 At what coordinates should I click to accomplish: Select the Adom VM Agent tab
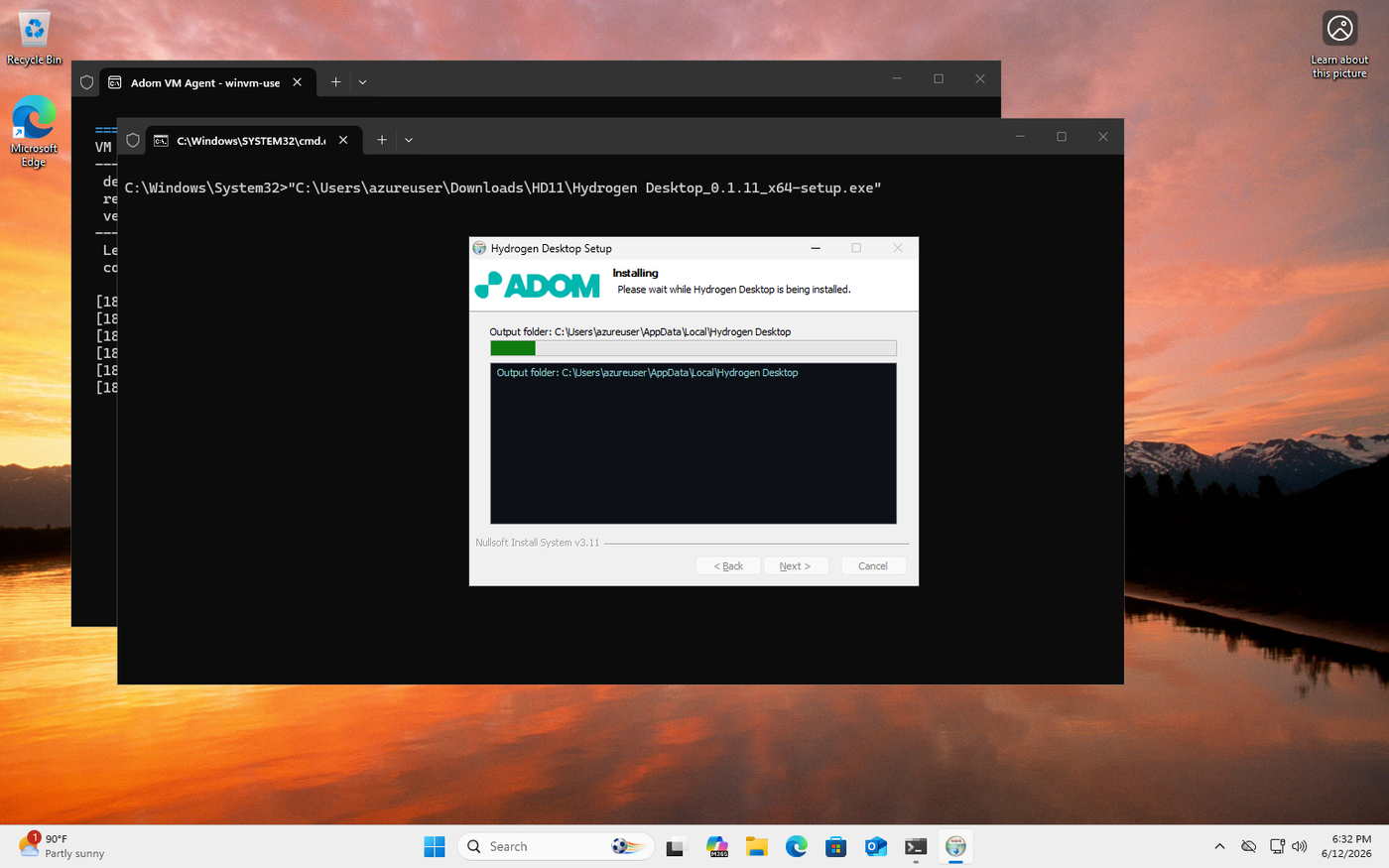[206, 82]
